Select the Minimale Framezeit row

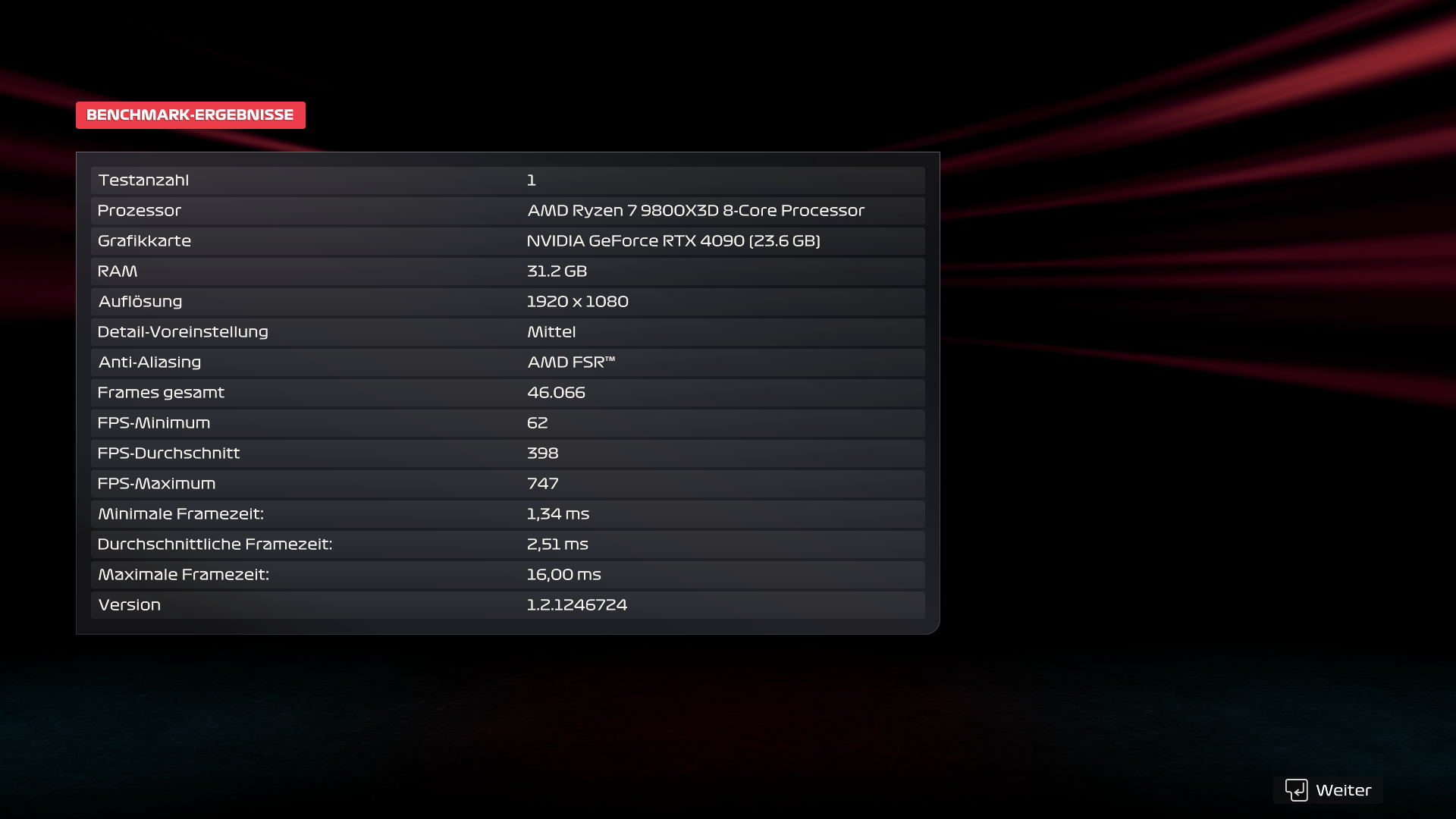(x=507, y=514)
